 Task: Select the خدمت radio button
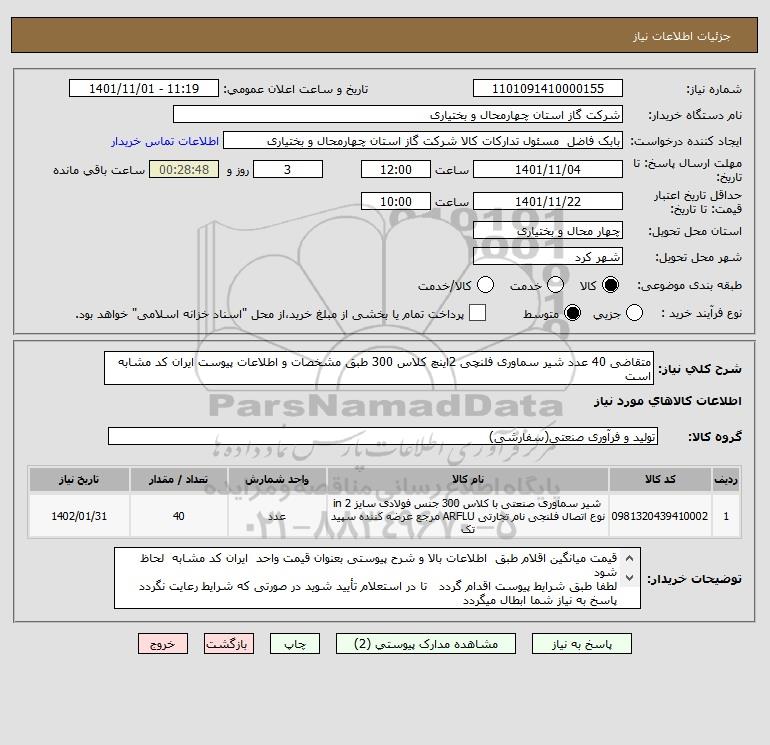pos(555,285)
